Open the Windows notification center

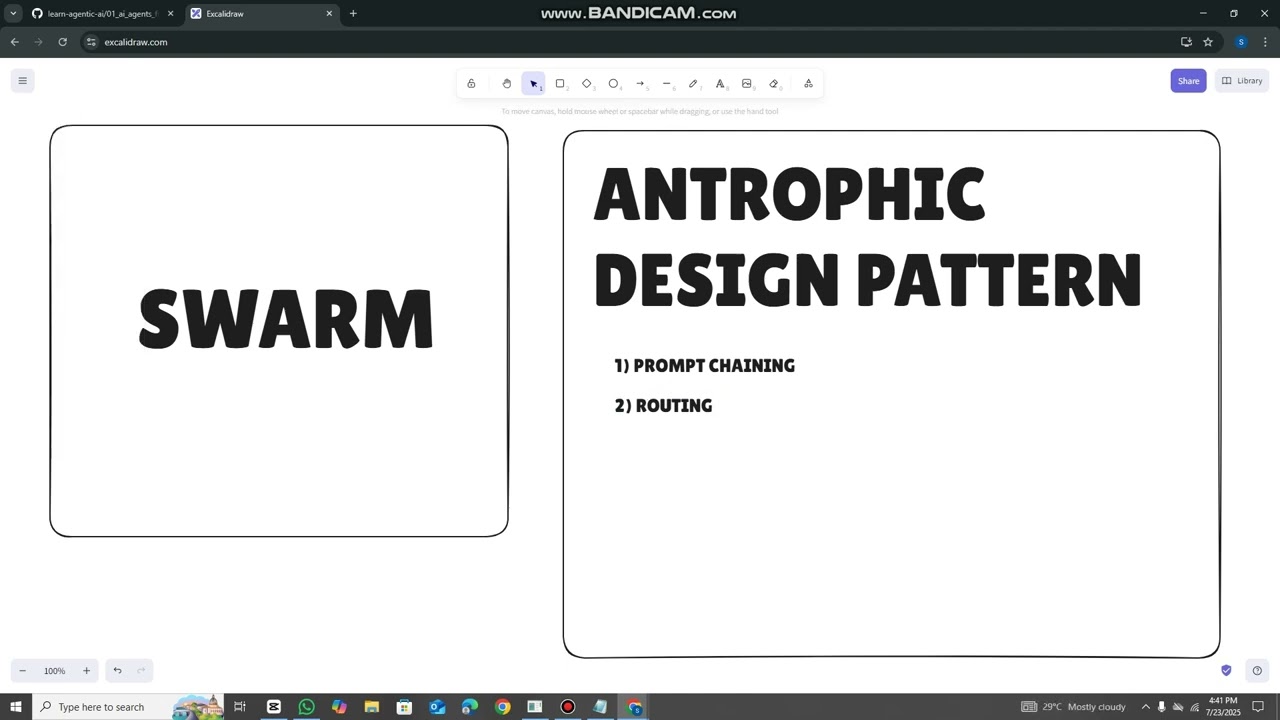[x=1259, y=707]
